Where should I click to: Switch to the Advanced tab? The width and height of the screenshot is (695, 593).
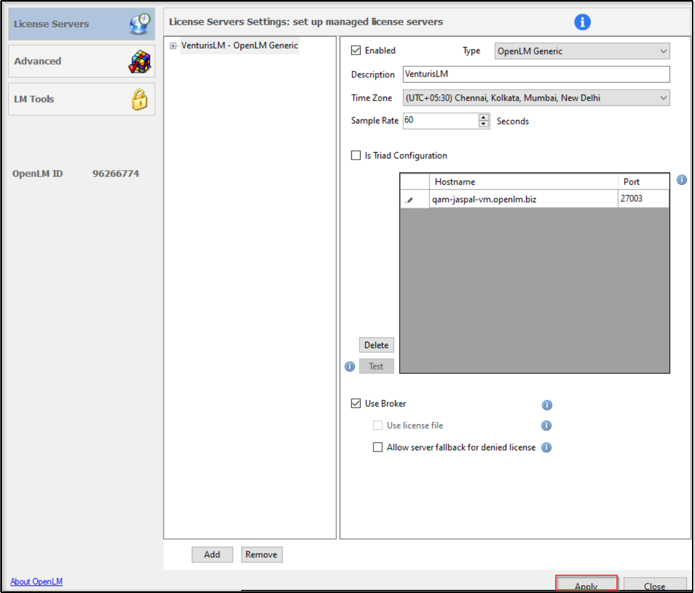pyautogui.click(x=80, y=62)
